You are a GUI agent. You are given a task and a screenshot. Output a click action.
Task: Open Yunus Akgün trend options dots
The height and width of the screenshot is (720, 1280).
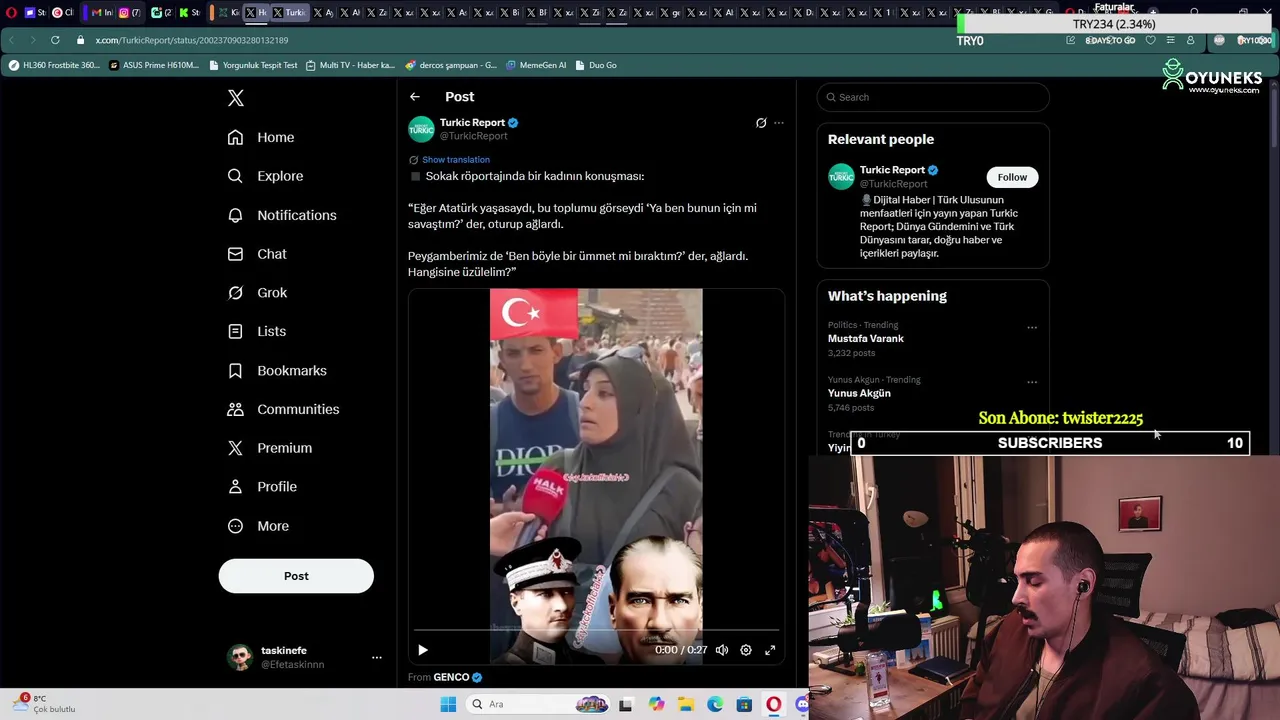(1032, 382)
